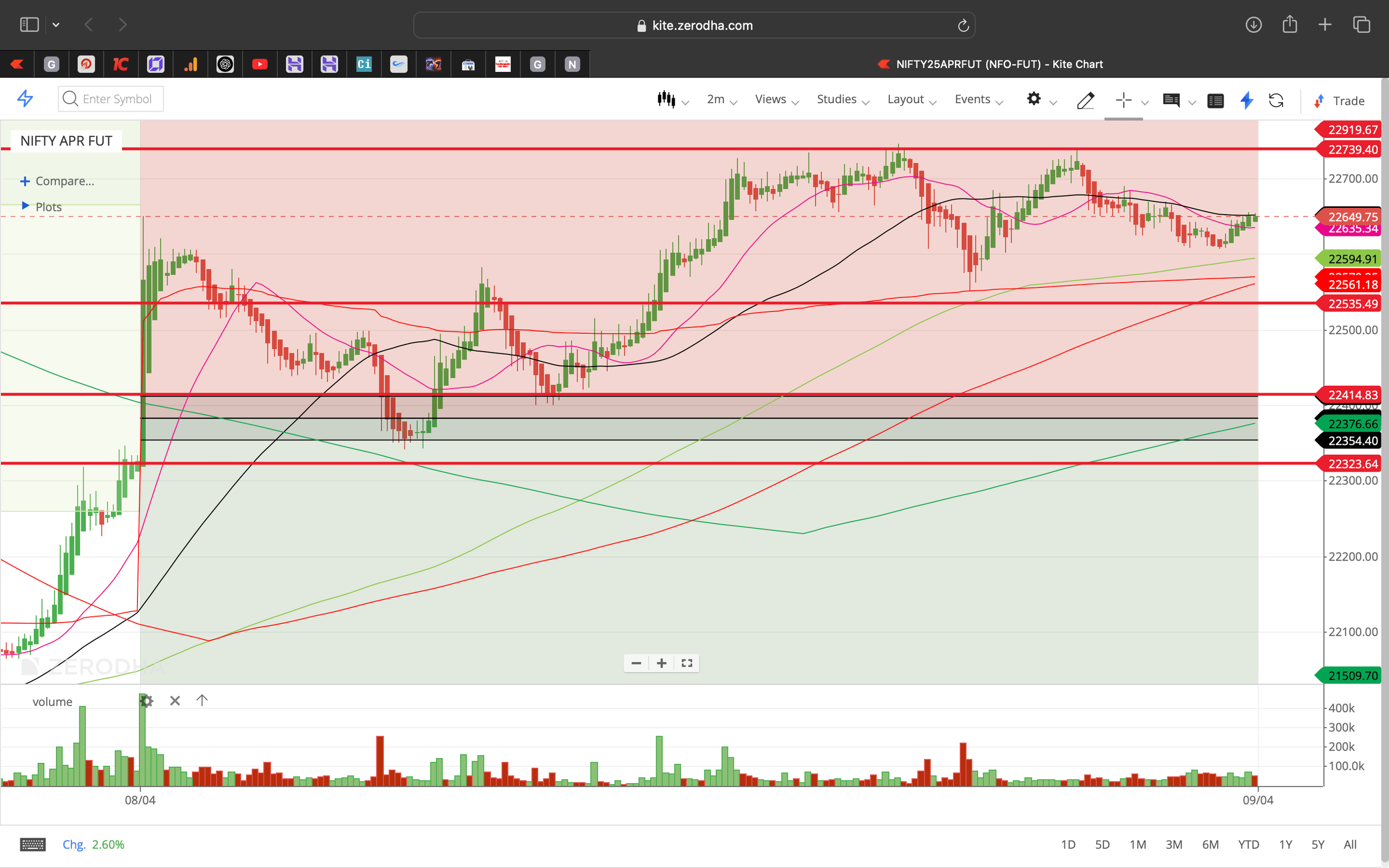Switch to the YTD time range

pyautogui.click(x=1249, y=845)
